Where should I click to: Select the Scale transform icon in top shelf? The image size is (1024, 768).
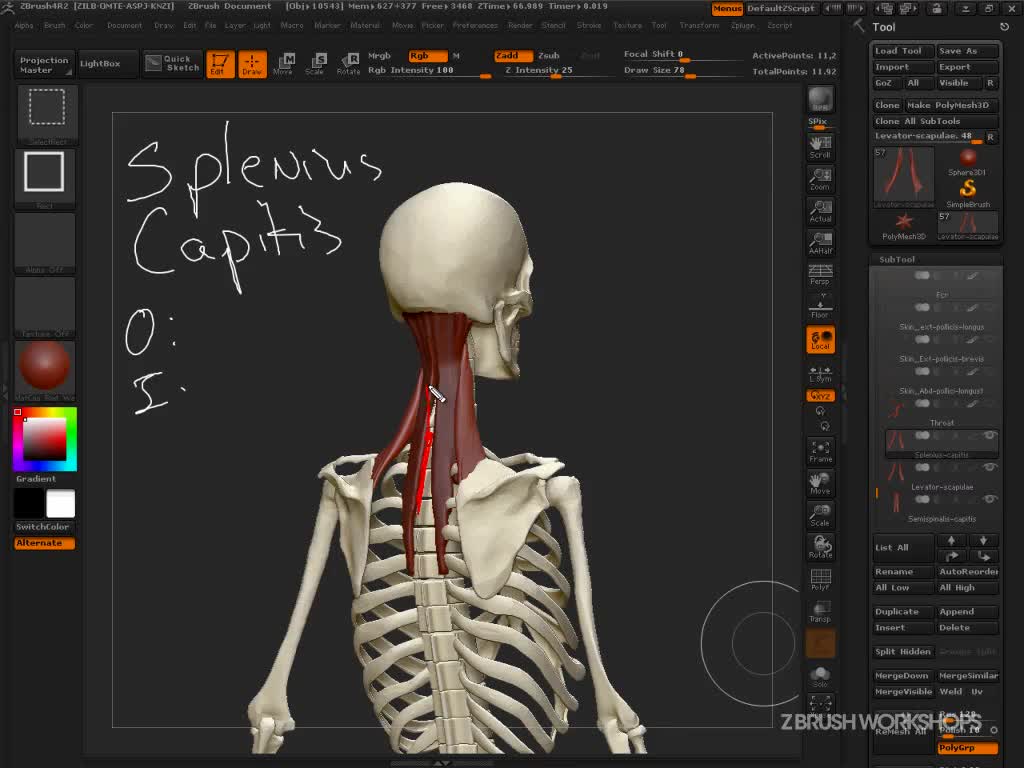pyautogui.click(x=315, y=64)
